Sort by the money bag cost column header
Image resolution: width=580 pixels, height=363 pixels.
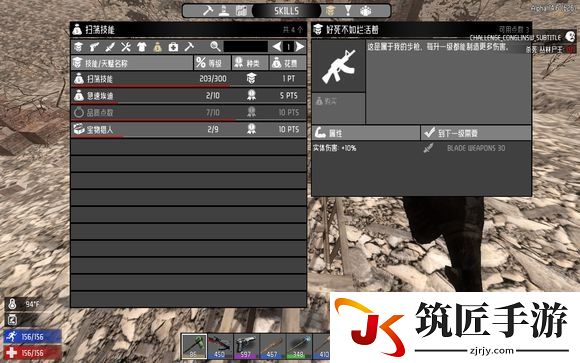coord(288,63)
